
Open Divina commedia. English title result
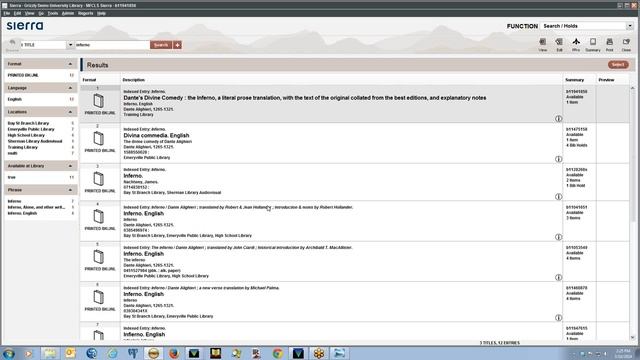(156, 136)
